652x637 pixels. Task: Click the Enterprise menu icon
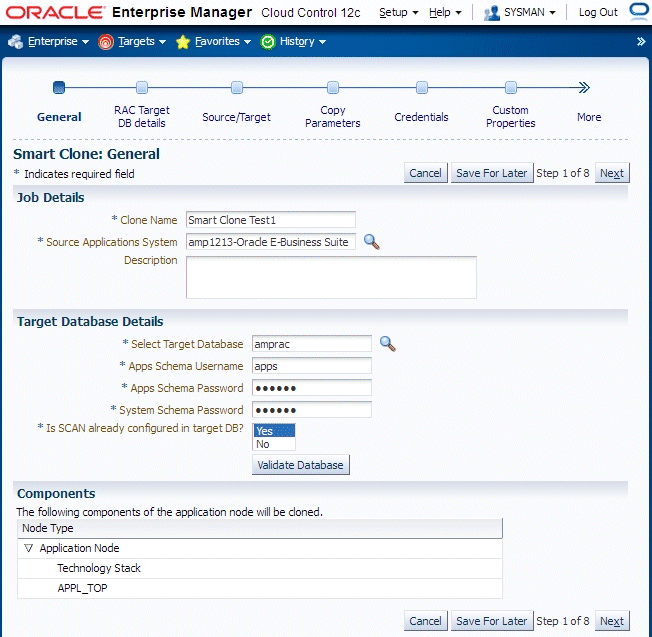(16, 42)
